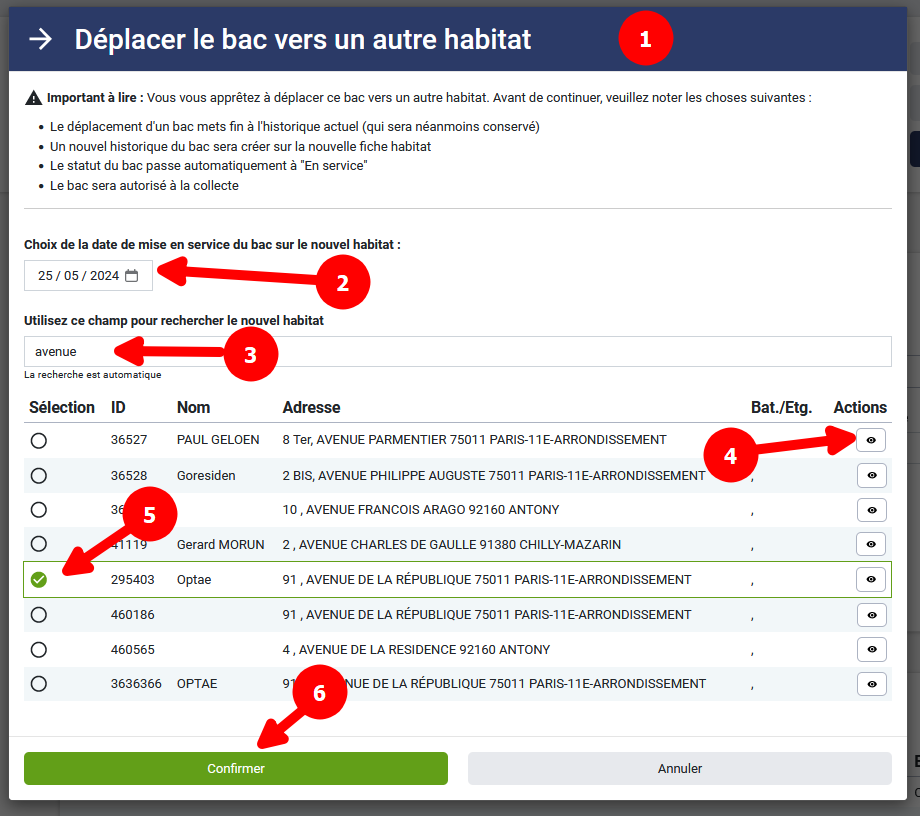Image resolution: width=920 pixels, height=816 pixels.
Task: Click the arrow icon in the dialog header
Action: 38,38
